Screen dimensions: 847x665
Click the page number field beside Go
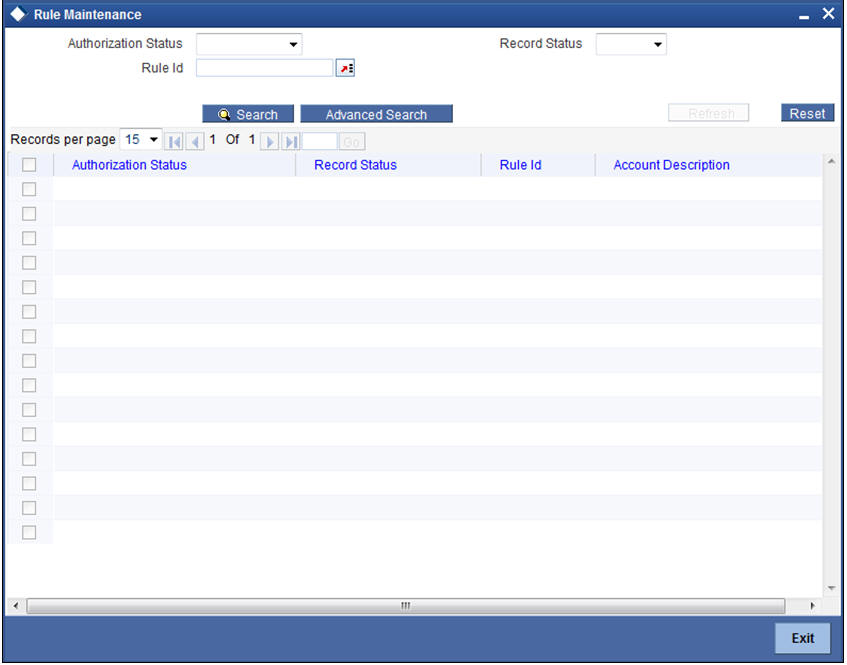[320, 142]
